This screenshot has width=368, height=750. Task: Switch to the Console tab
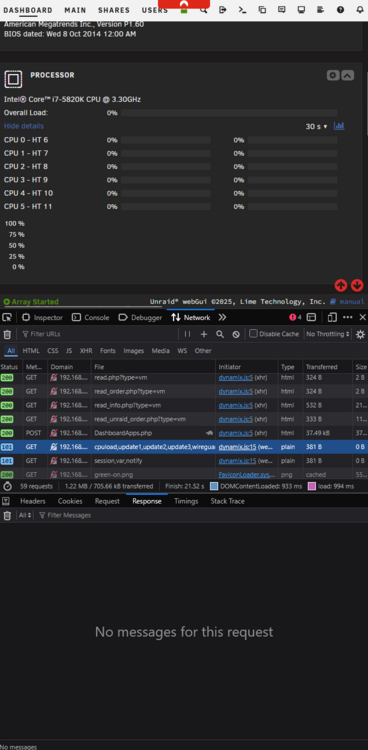(90, 318)
